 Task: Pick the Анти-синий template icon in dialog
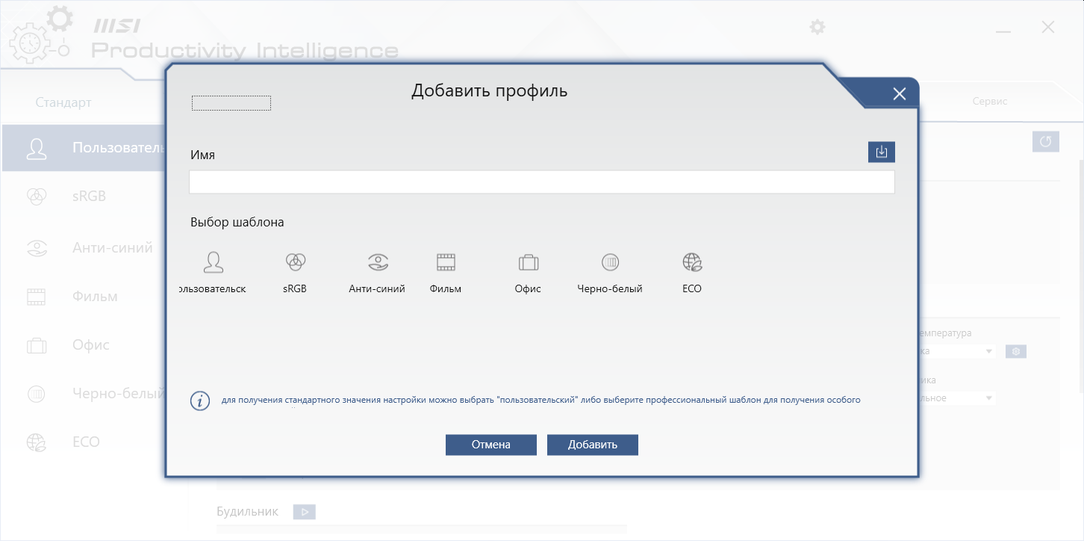pyautogui.click(x=377, y=263)
